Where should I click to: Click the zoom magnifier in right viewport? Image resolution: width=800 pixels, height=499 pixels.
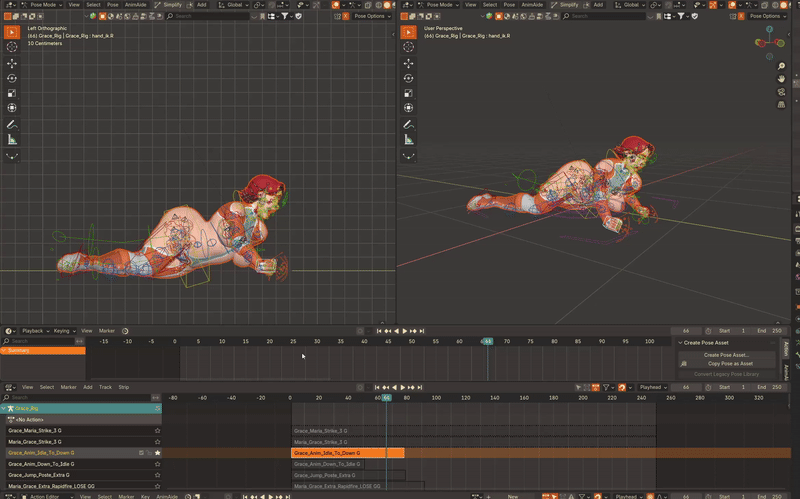[781, 66]
